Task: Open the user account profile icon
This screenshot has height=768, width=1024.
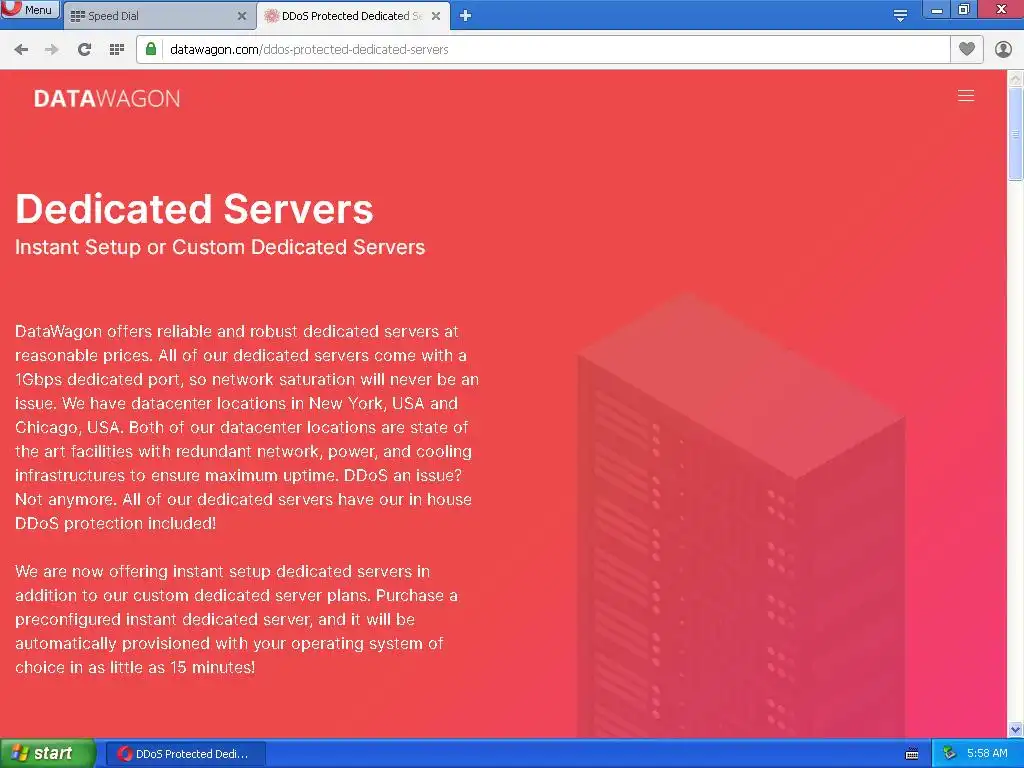Action: pyautogui.click(x=1003, y=50)
